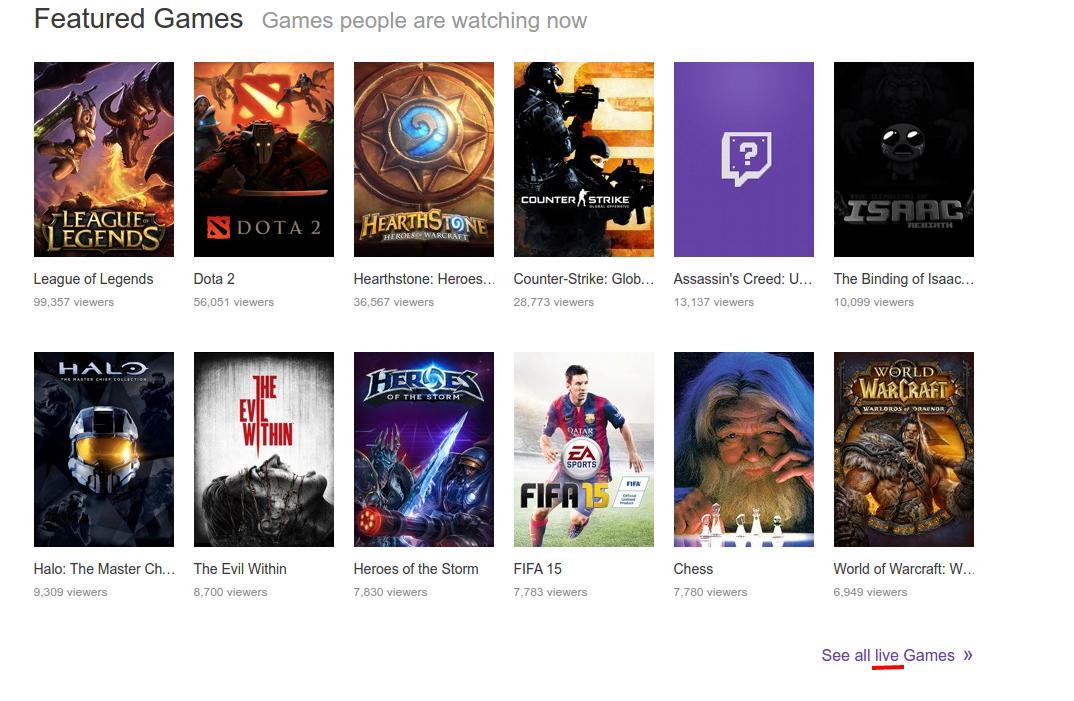The height and width of the screenshot is (701, 1074).
Task: Click the 13,137 viewers count
Action: (714, 302)
